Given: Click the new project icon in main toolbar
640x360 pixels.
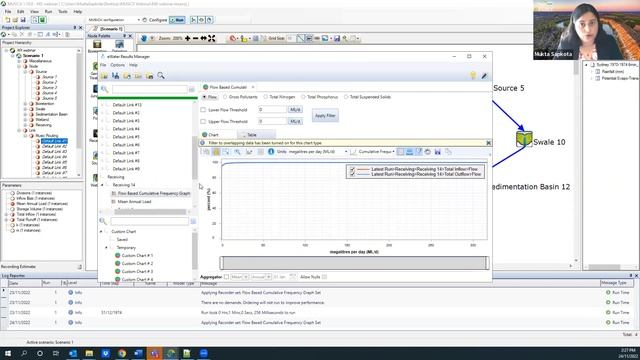Looking at the screenshot, I should point(7,20).
